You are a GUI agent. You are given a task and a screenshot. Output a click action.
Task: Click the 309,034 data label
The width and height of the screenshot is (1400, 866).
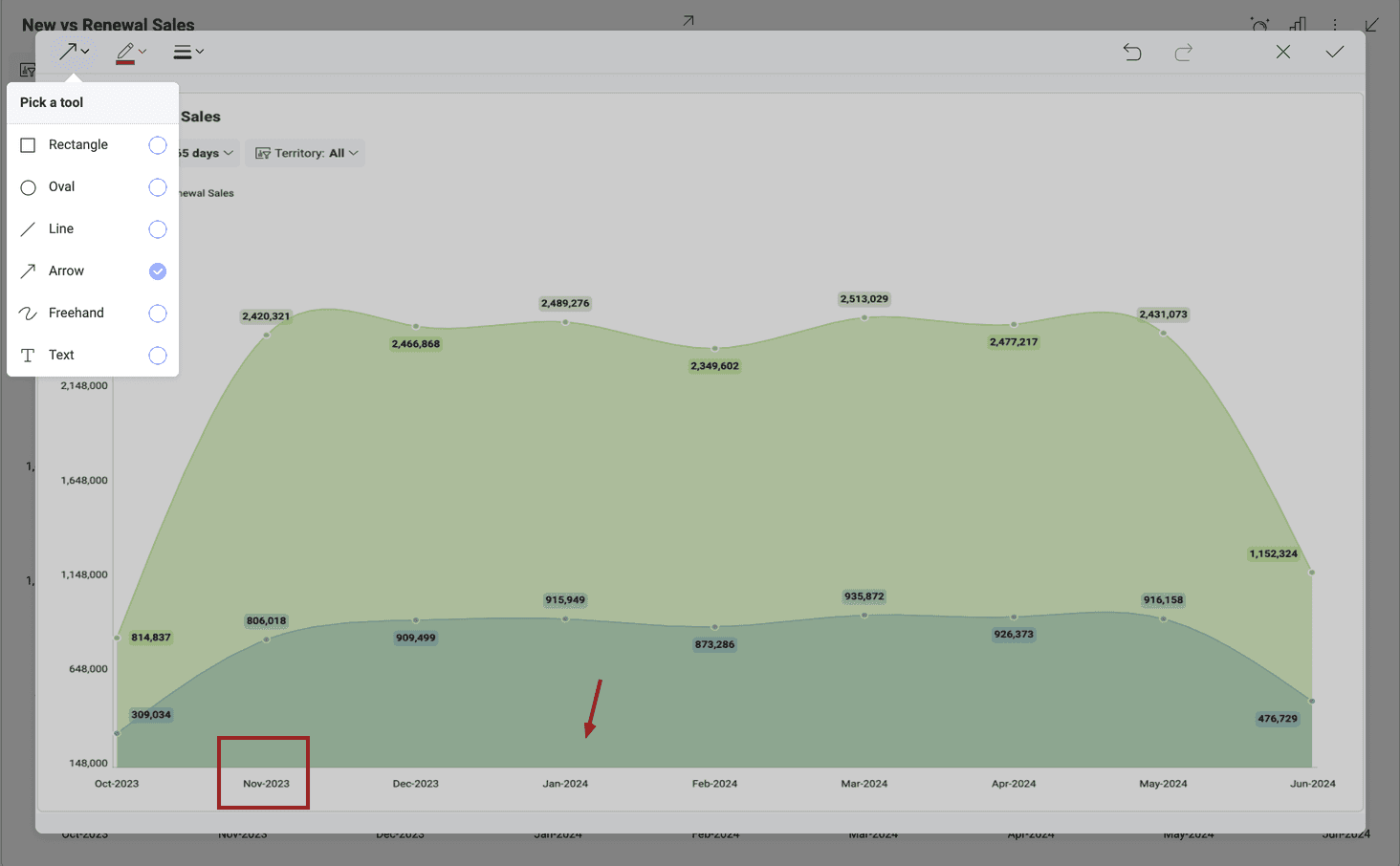coord(151,715)
